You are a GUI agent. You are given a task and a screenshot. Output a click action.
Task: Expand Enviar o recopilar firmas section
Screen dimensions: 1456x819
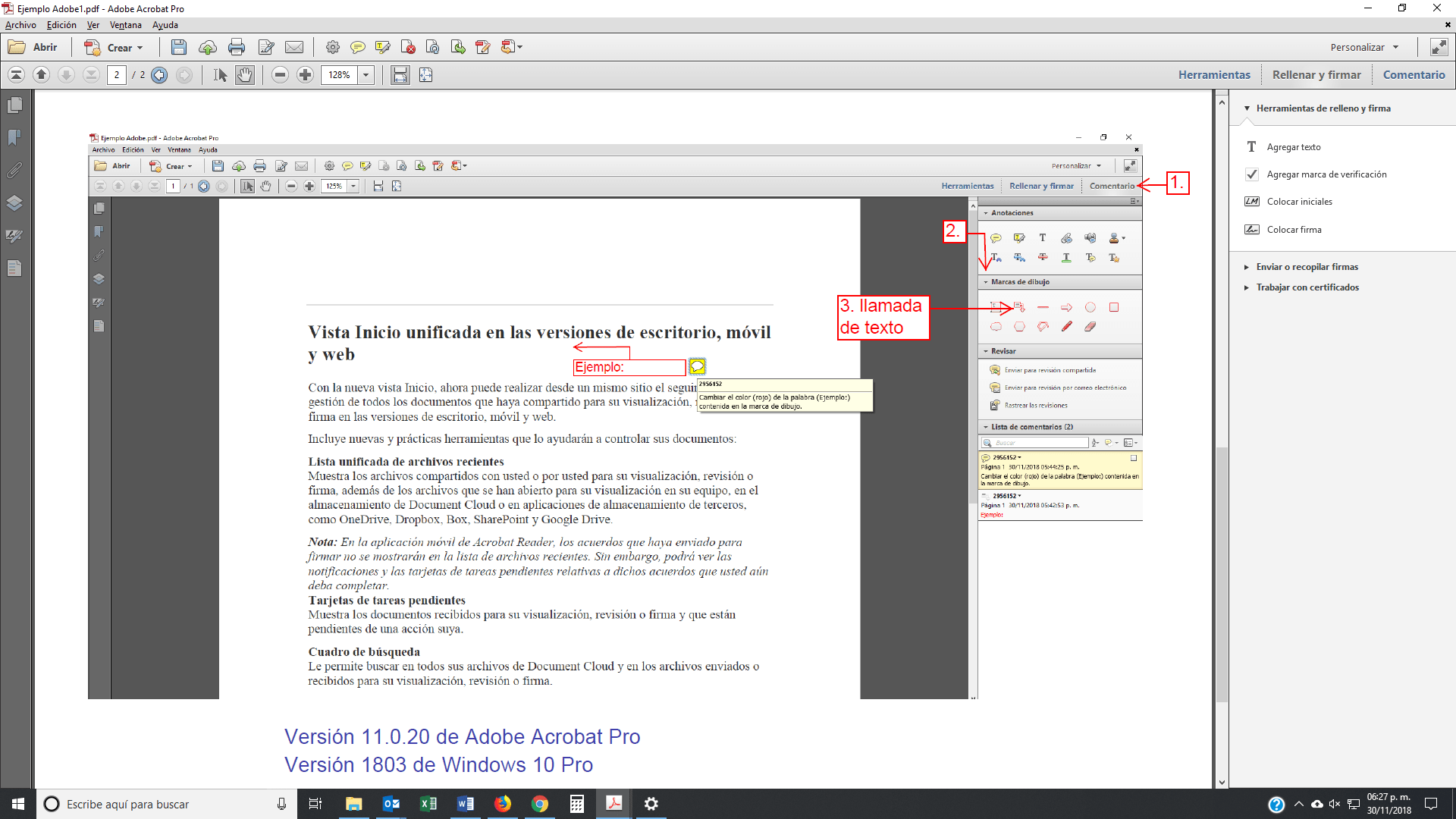[x=1307, y=267]
